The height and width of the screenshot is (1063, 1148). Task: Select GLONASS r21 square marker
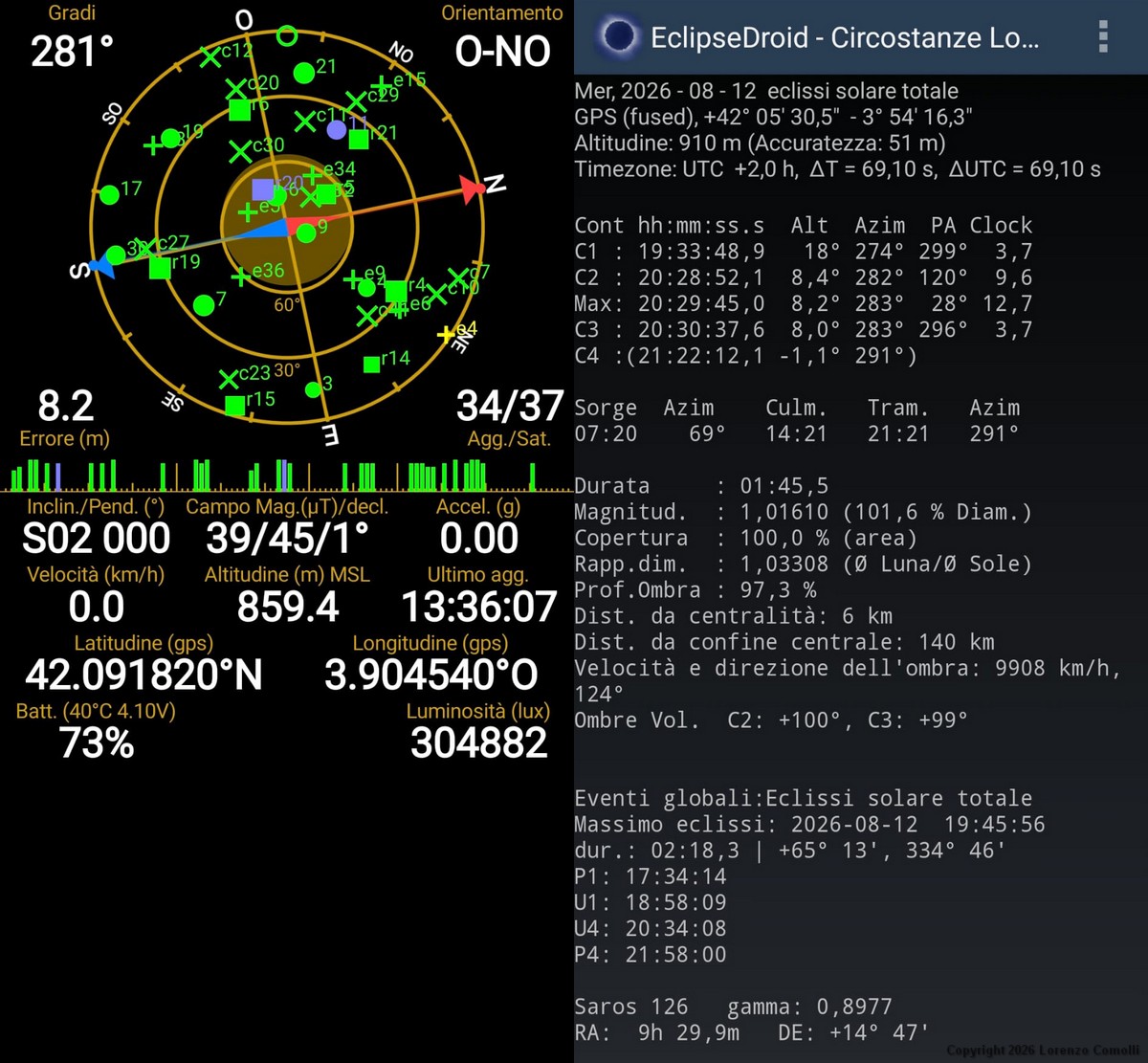(359, 140)
